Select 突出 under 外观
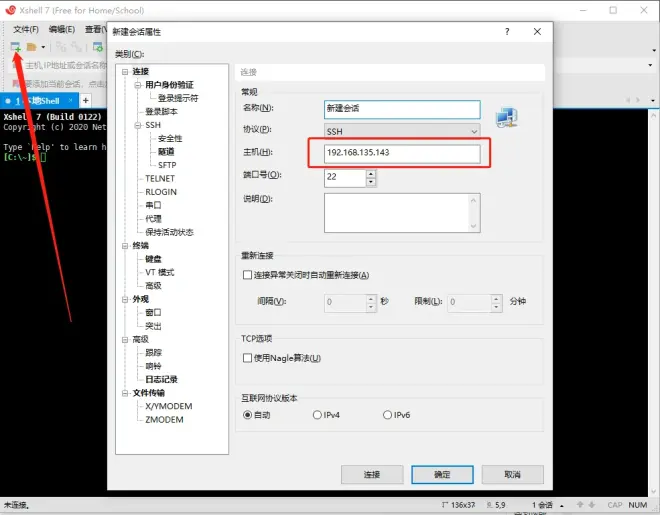 click(x=153, y=326)
